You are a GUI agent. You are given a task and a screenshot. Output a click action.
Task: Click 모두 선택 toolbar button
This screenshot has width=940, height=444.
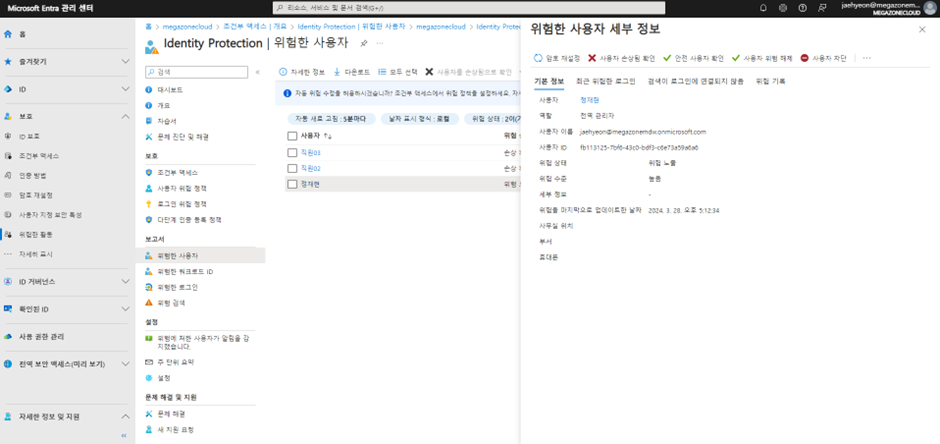coord(398,72)
